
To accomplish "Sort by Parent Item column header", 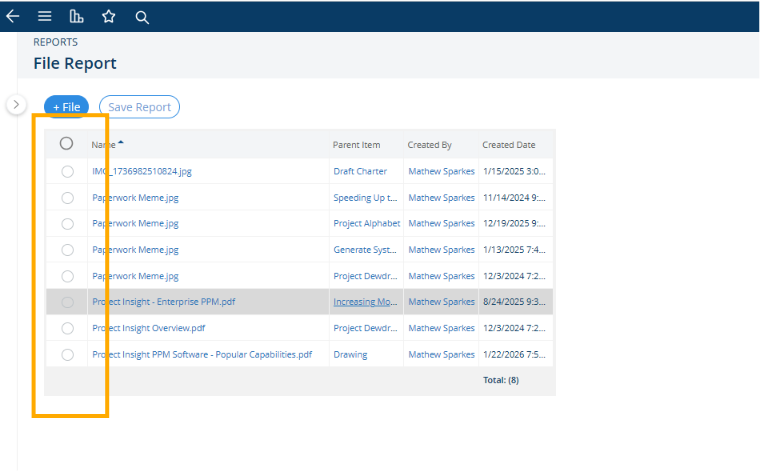I will click(x=356, y=144).
